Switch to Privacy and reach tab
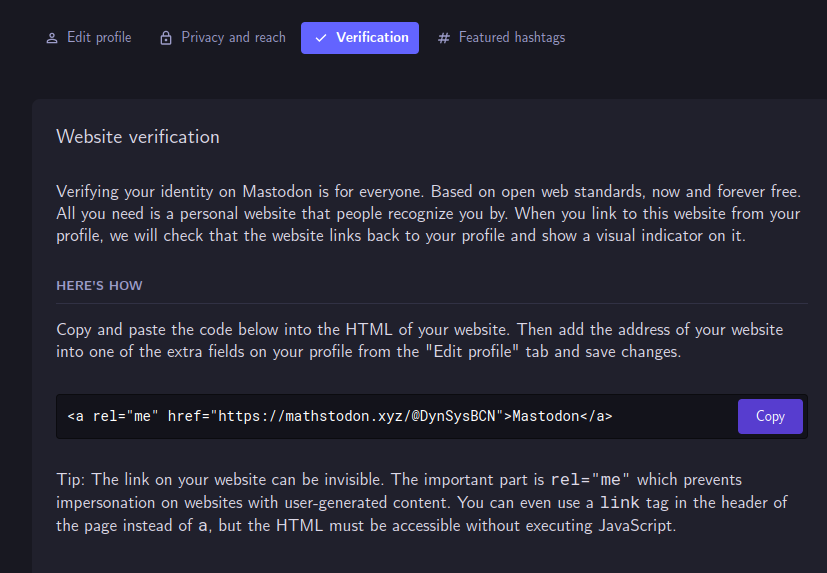 [x=223, y=37]
